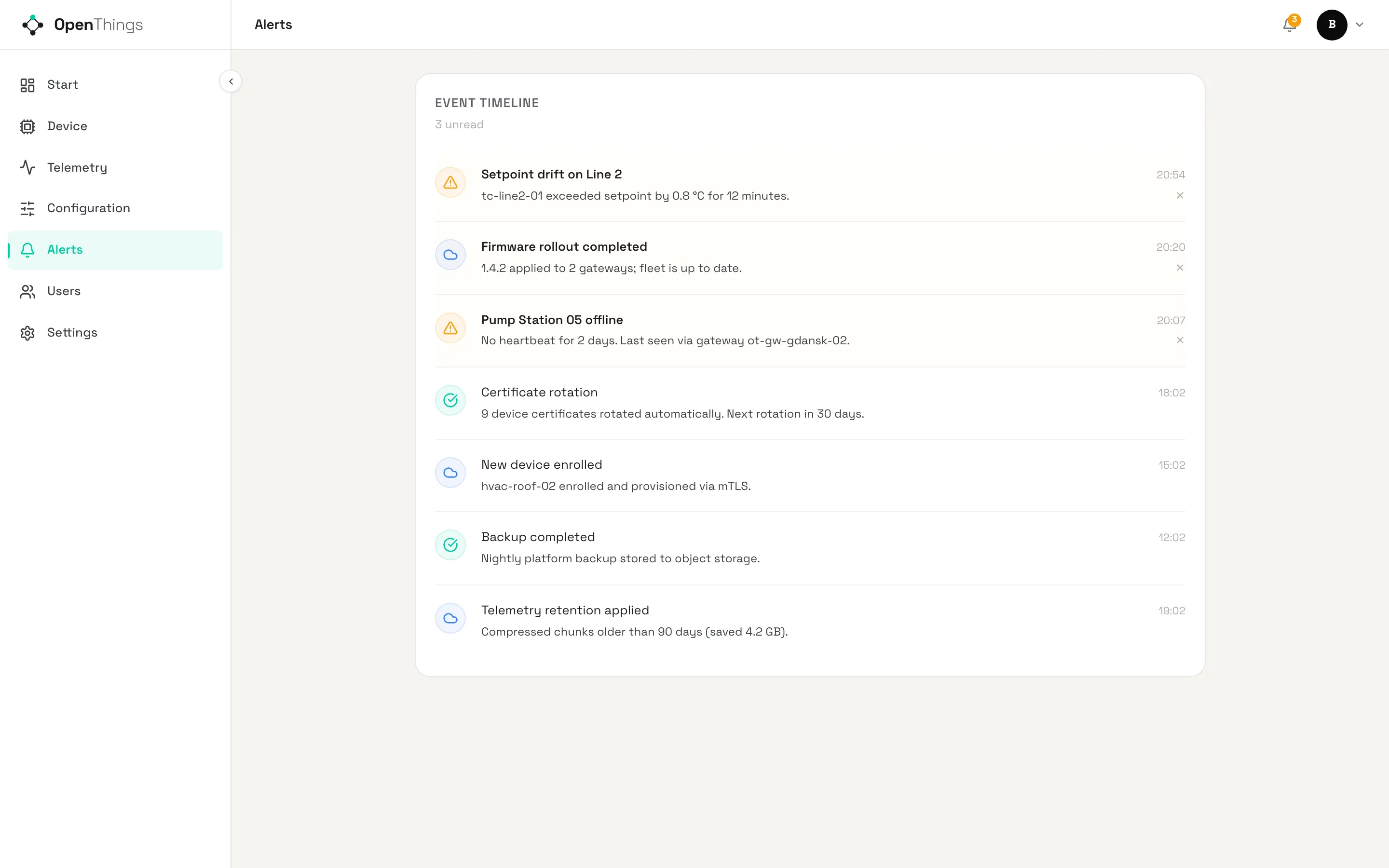Select the Backup completed event title
1389x868 pixels.
(538, 537)
